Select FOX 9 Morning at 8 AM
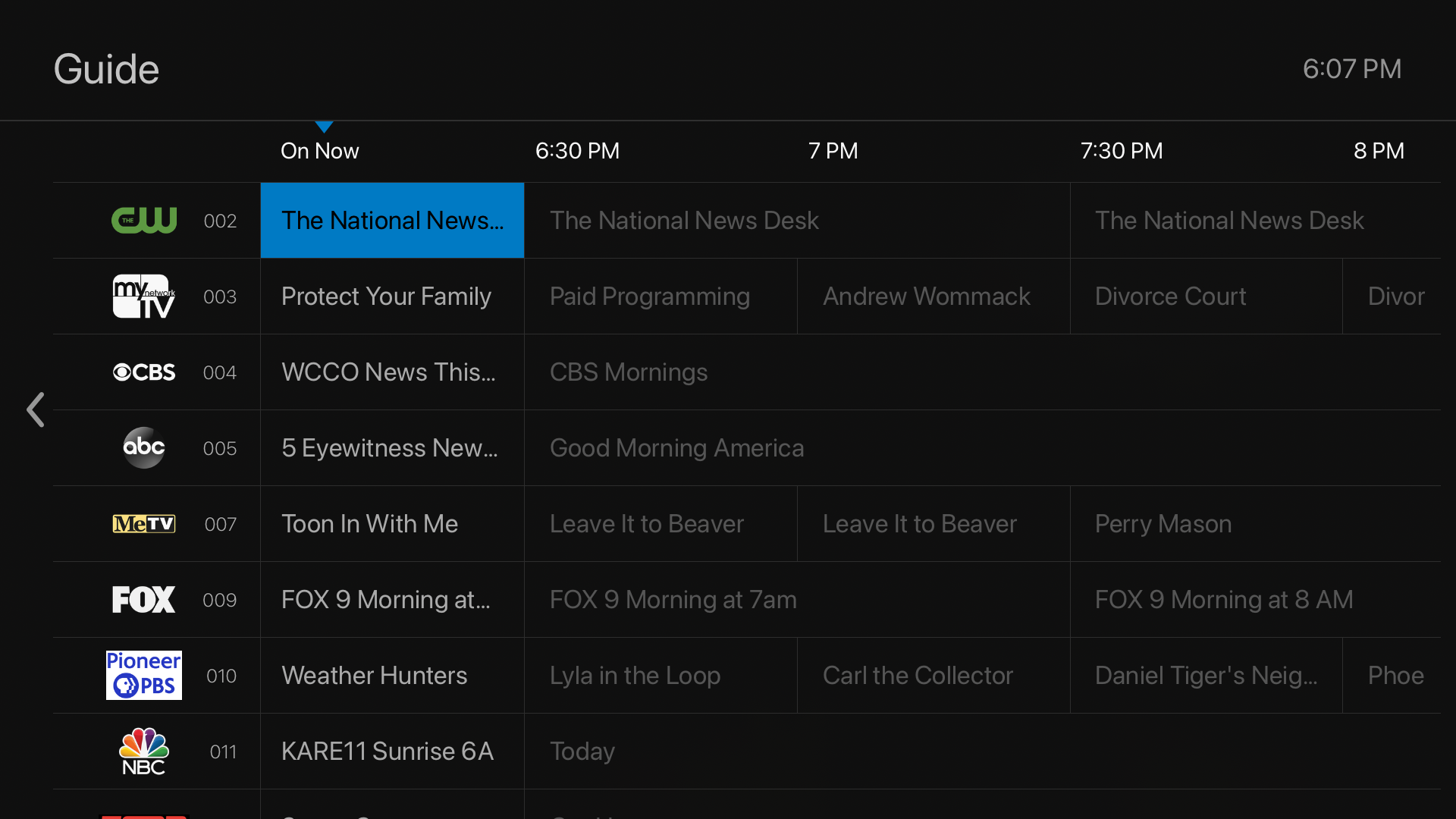The image size is (1456, 819). point(1256,599)
